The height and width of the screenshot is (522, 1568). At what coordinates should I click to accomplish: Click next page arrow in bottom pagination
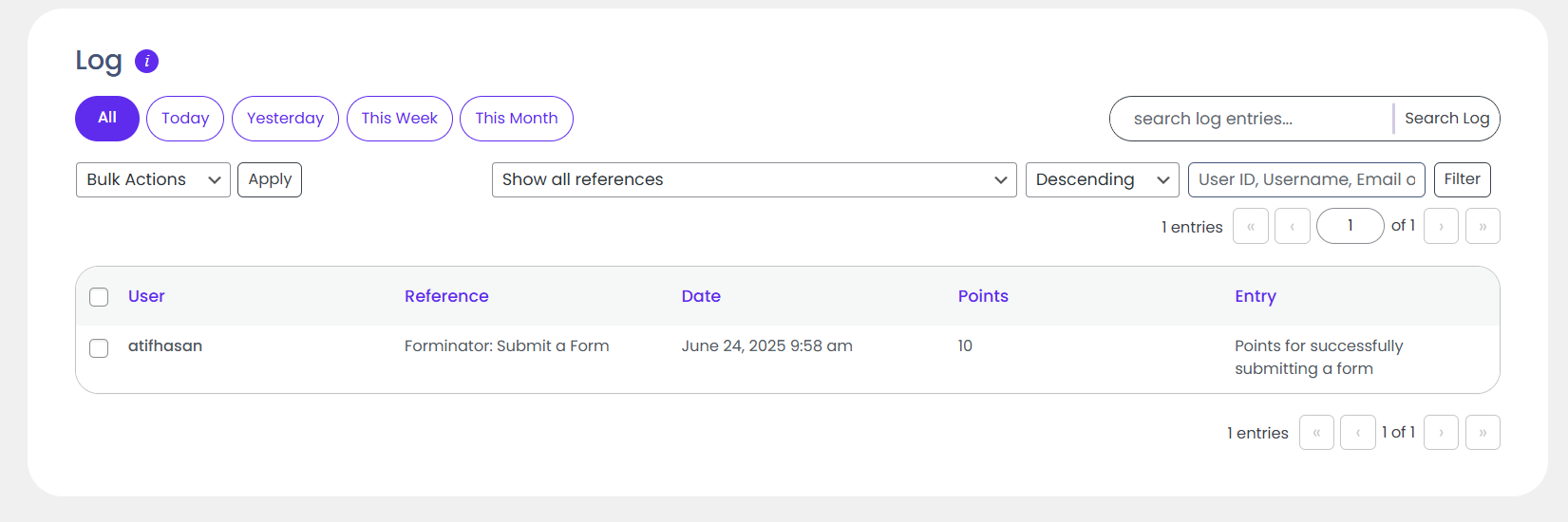[x=1441, y=433]
